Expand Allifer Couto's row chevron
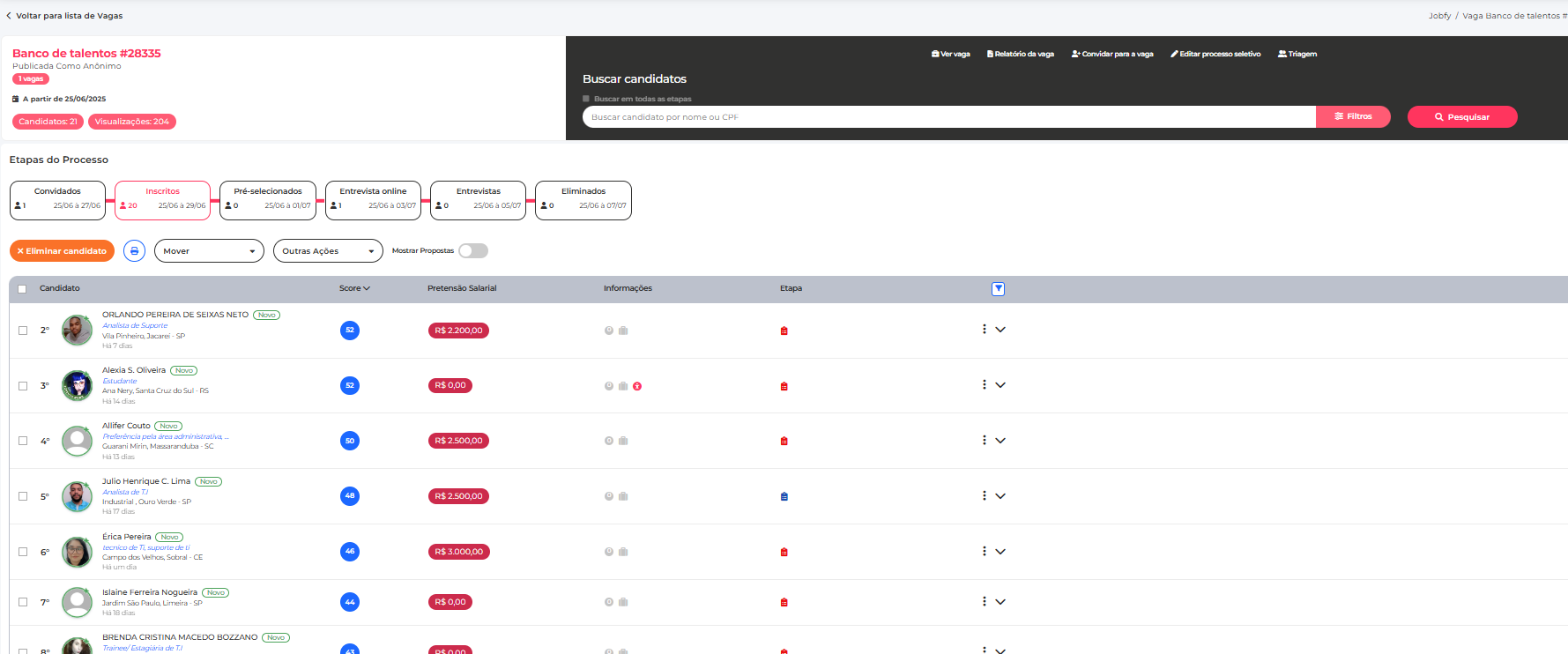Image resolution: width=1568 pixels, height=654 pixels. click(x=1000, y=441)
